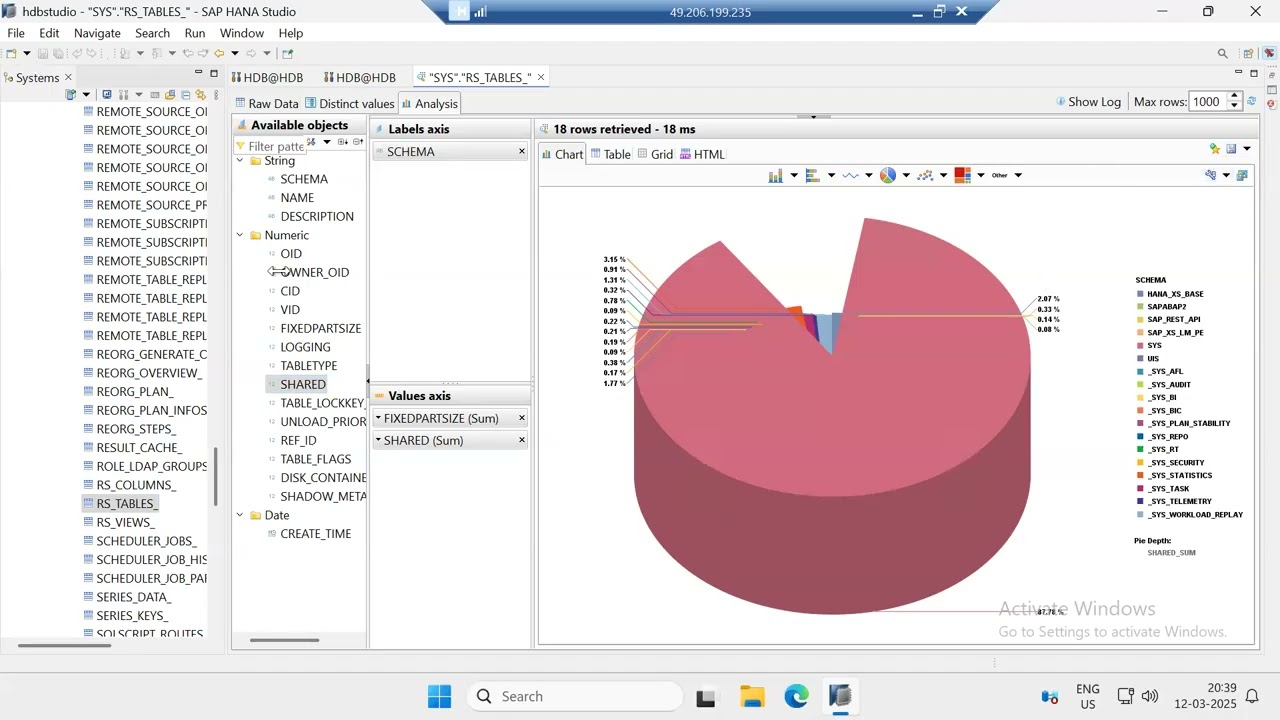The width and height of the screenshot is (1280, 720).
Task: Collapse the Date folder in Available objects
Action: pyautogui.click(x=241, y=516)
